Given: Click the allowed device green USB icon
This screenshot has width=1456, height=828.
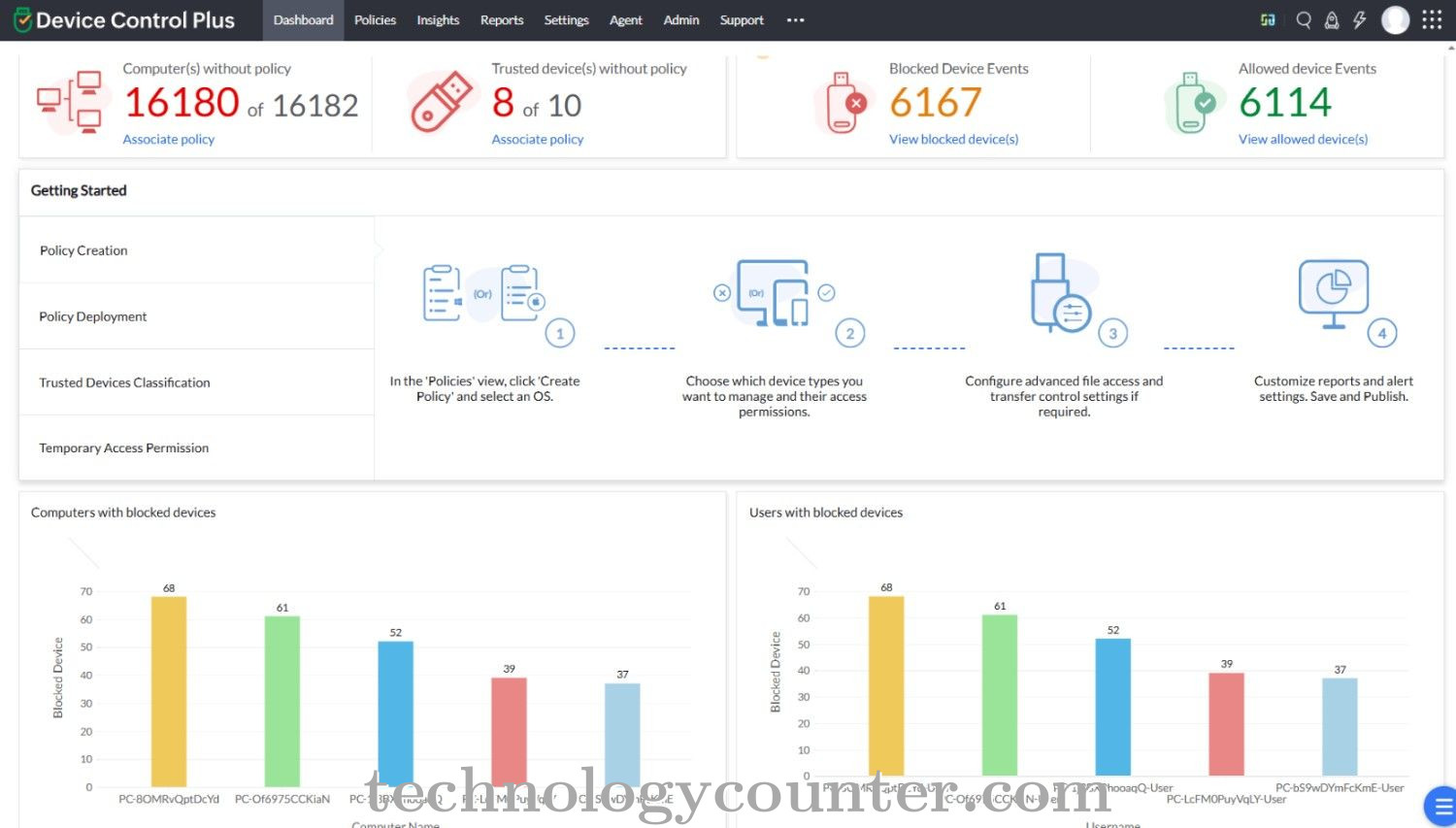Looking at the screenshot, I should tap(1195, 102).
